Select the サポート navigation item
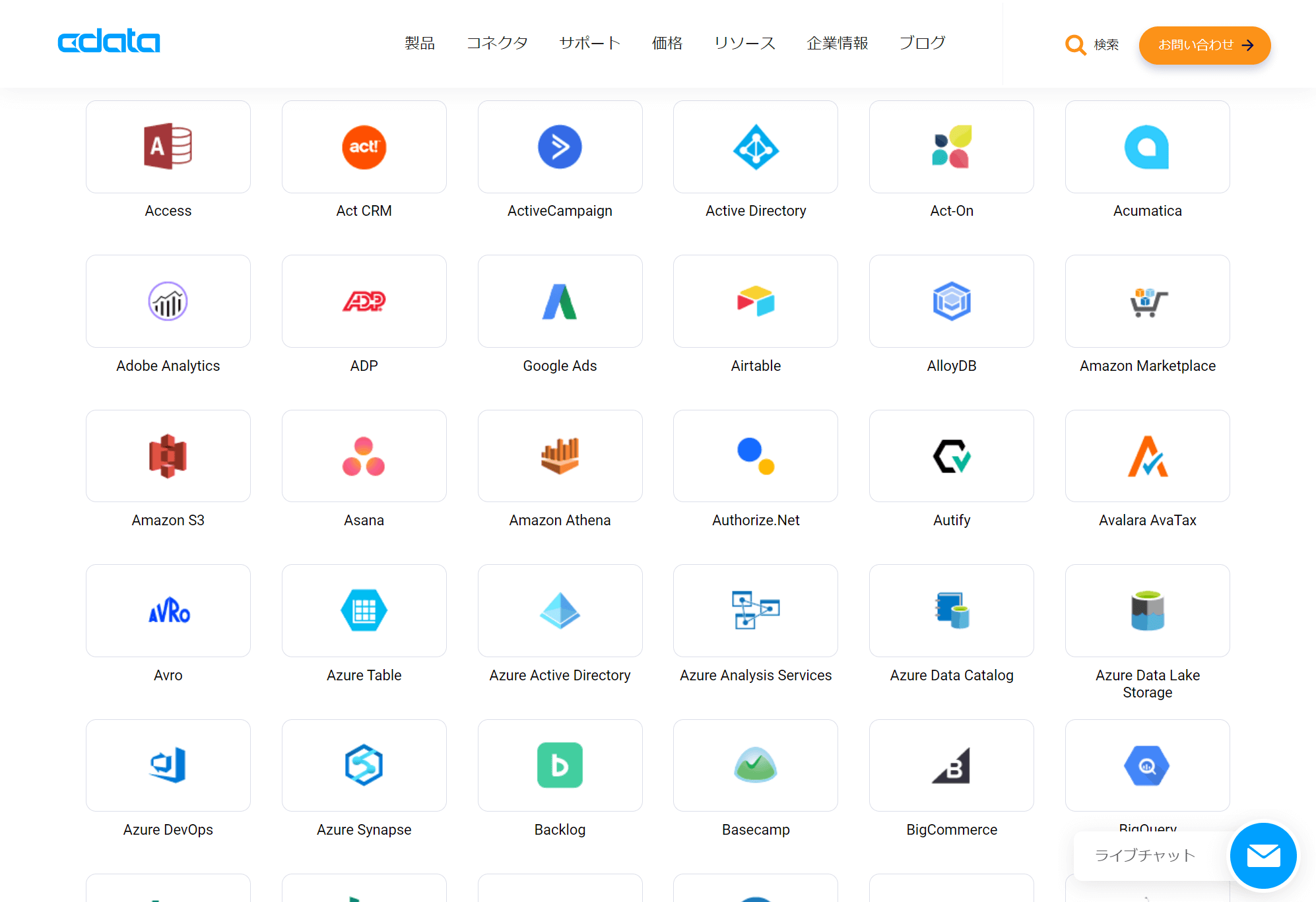Image resolution: width=1316 pixels, height=902 pixels. [x=589, y=44]
